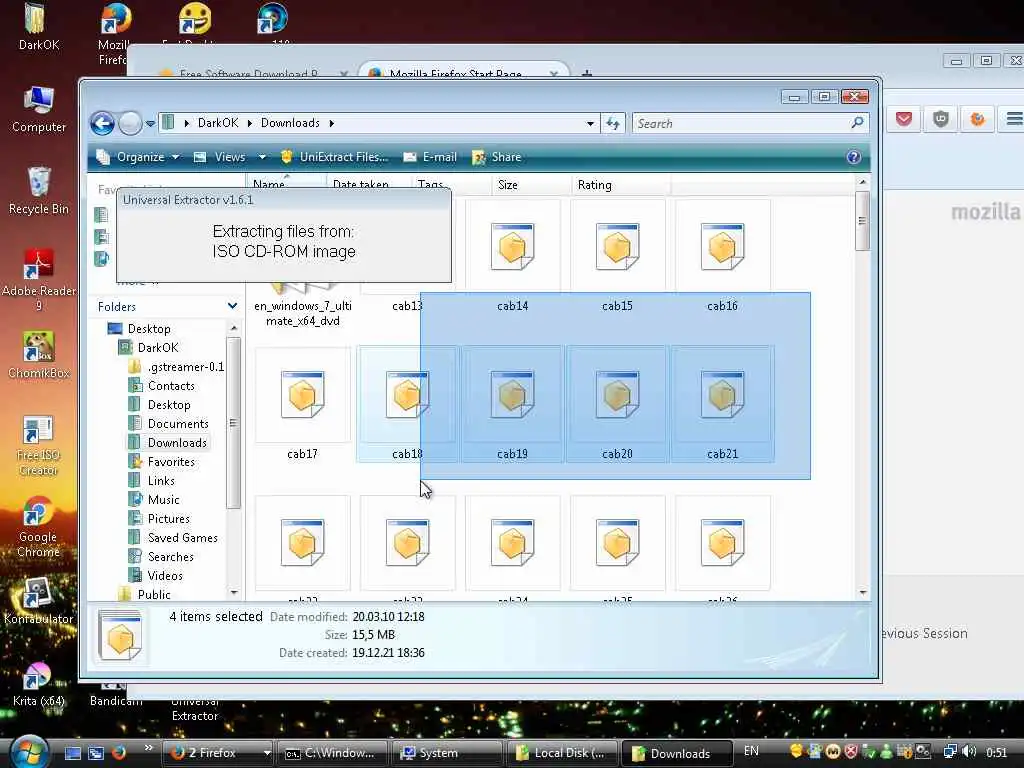Image resolution: width=1024 pixels, height=768 pixels.
Task: Refresh the Downloads folder view
Action: click(x=613, y=123)
